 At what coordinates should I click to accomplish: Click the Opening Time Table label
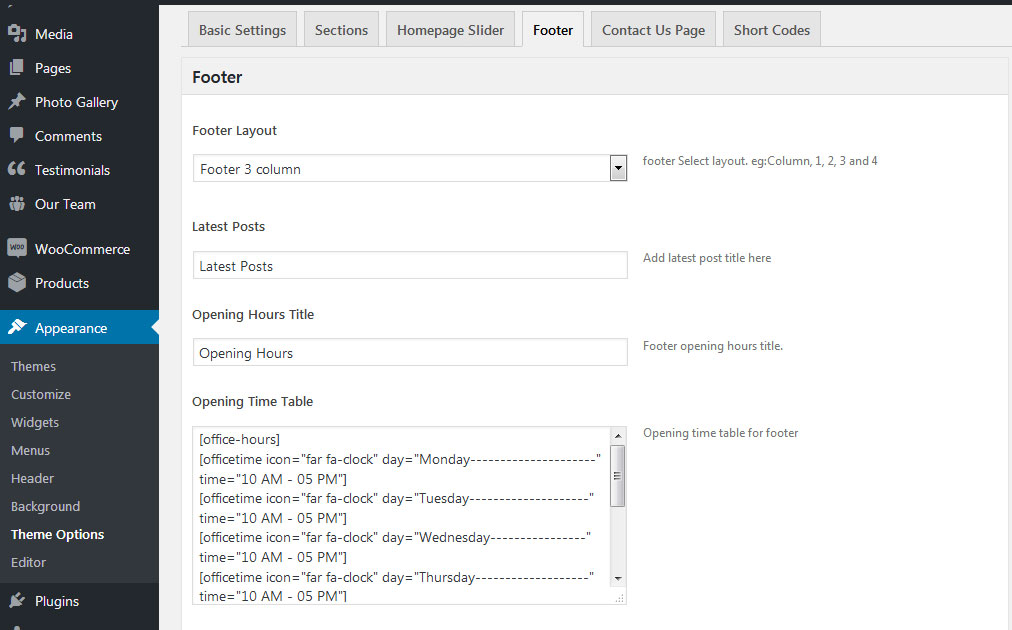coord(252,401)
